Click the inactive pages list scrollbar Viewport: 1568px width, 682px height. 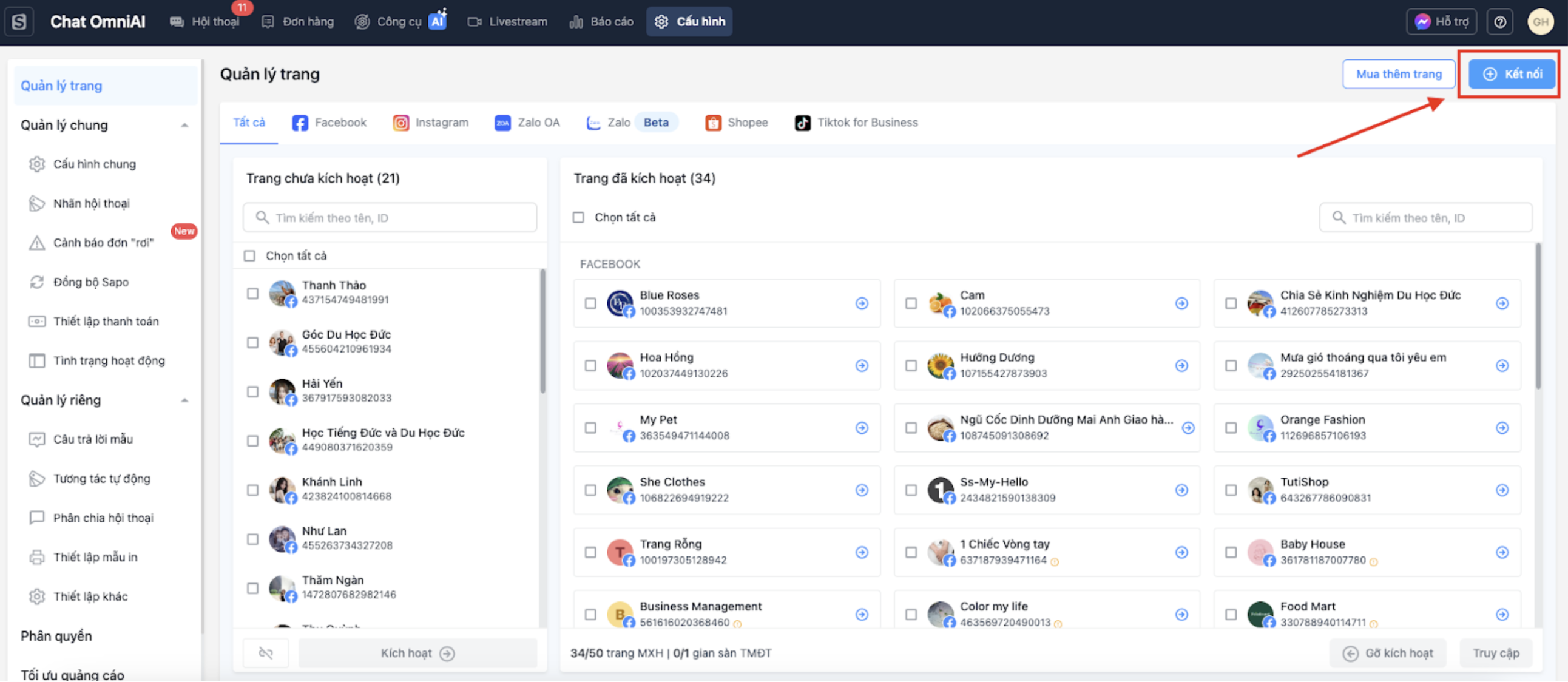click(542, 331)
